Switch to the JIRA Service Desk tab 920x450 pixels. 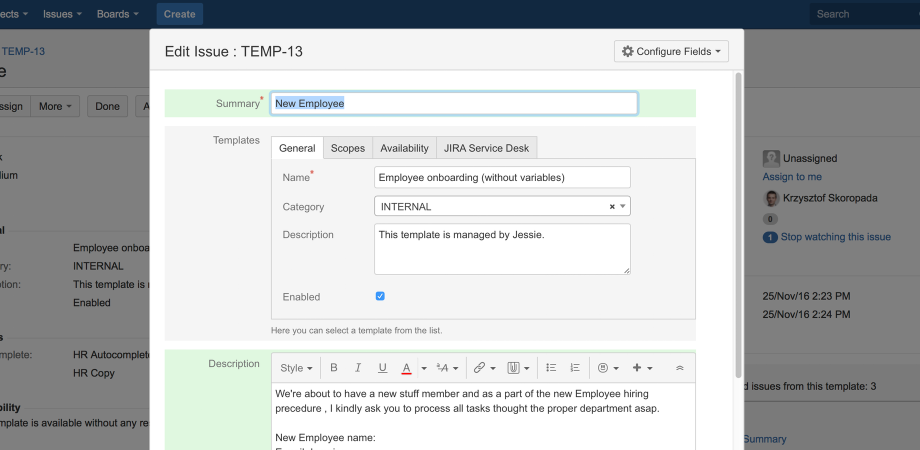pos(486,148)
